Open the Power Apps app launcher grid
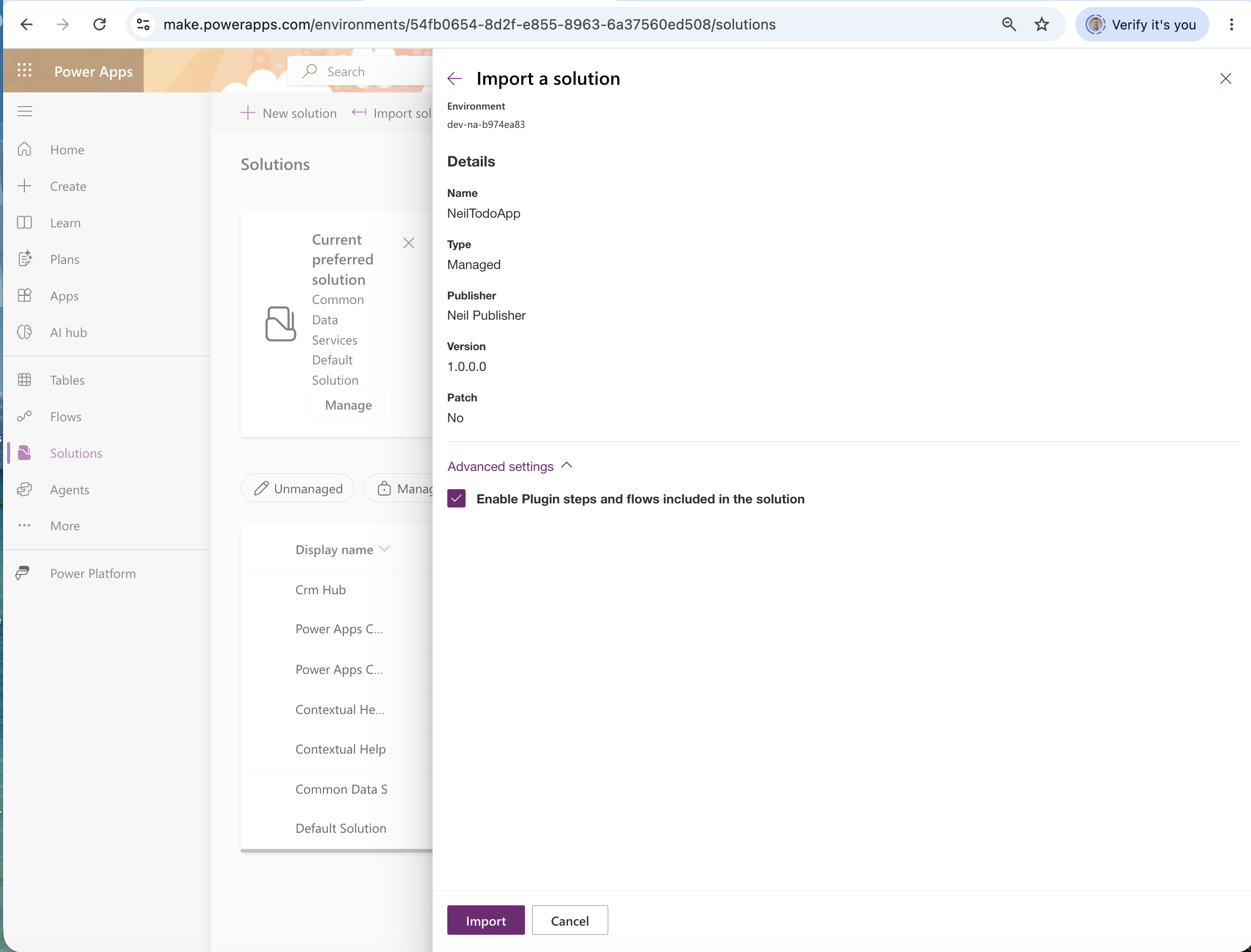The width and height of the screenshot is (1251, 952). coord(24,70)
